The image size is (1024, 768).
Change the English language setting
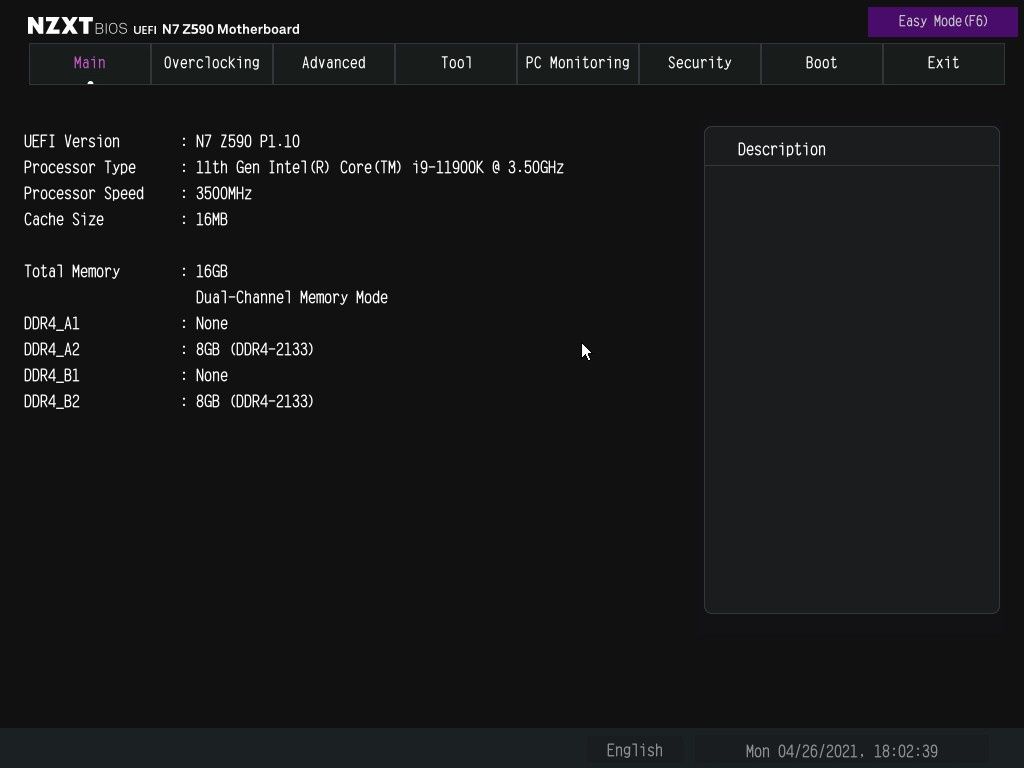point(634,750)
